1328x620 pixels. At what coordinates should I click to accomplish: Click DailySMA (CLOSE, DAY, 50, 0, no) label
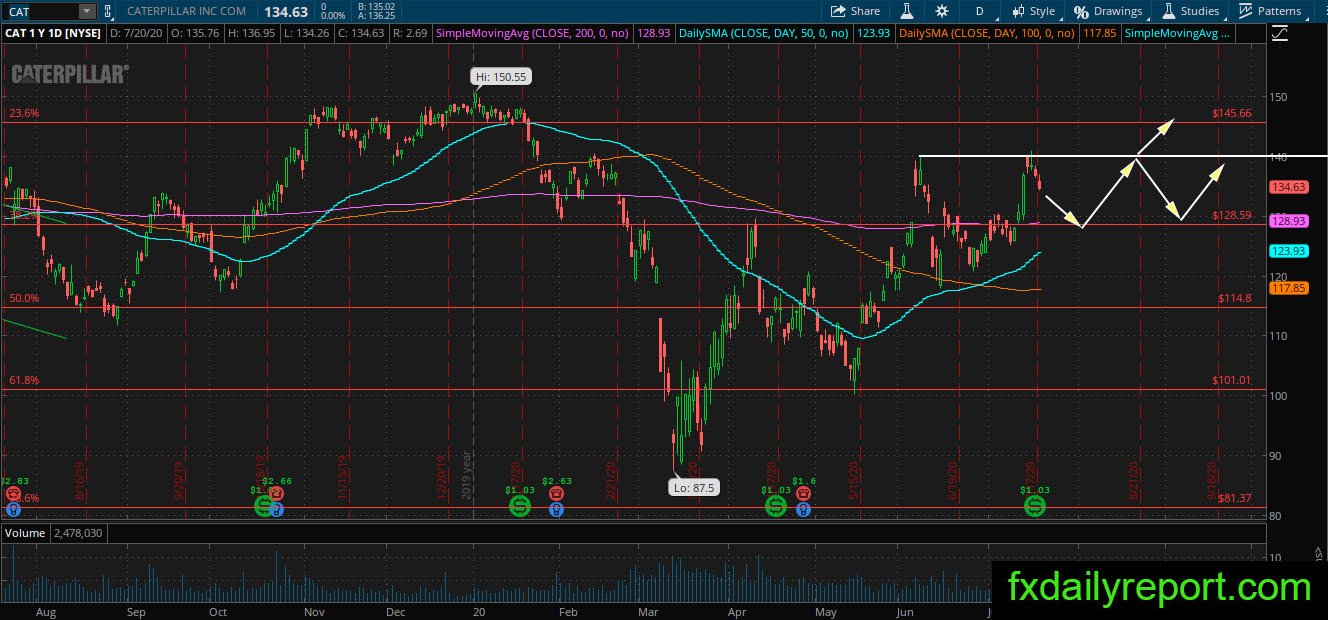click(763, 33)
